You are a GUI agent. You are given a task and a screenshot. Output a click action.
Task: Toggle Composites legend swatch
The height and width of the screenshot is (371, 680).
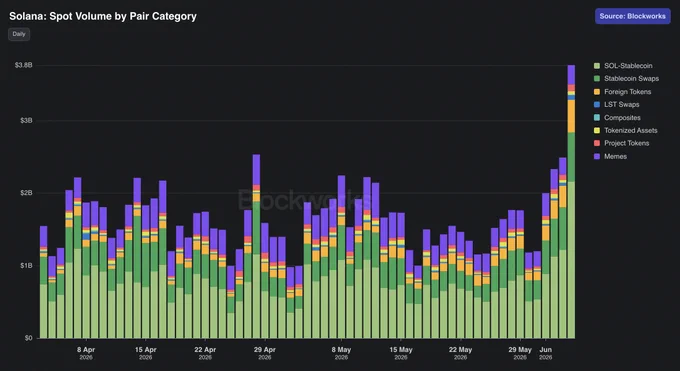coord(597,118)
